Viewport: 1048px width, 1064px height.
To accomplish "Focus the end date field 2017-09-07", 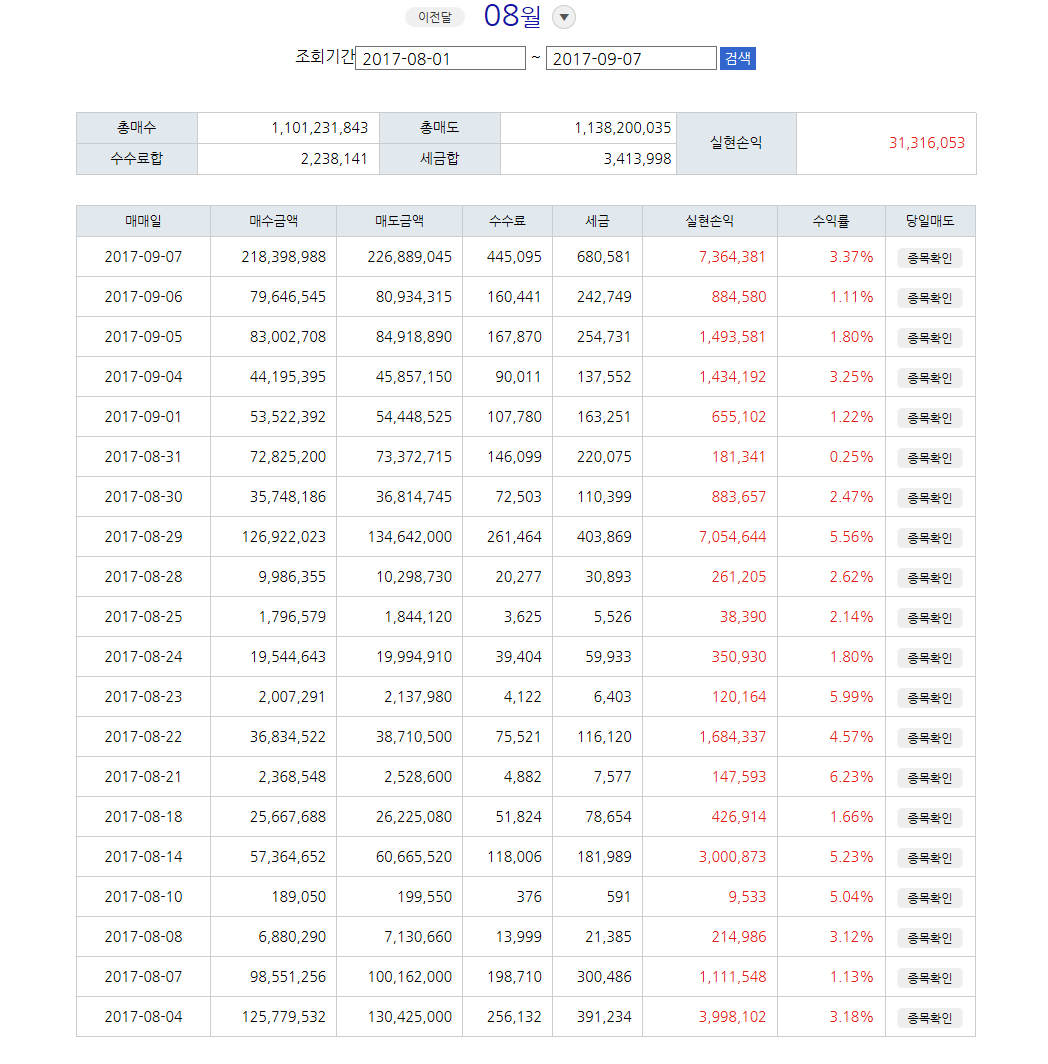I will (631, 58).
